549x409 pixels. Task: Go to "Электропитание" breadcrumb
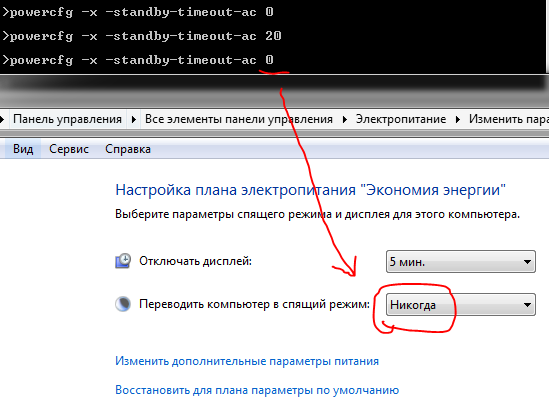401,119
